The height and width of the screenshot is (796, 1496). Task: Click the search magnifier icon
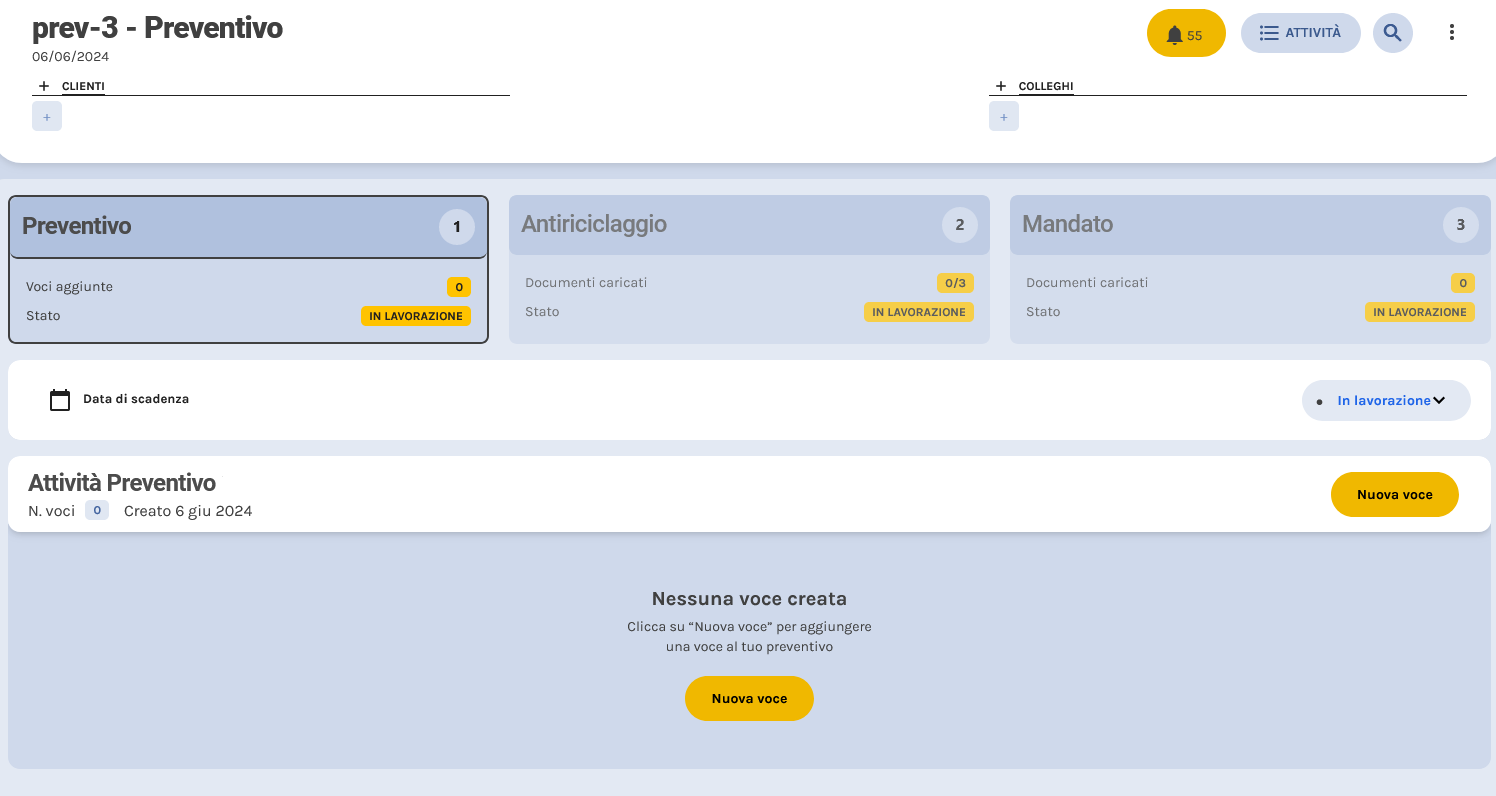tap(1392, 32)
